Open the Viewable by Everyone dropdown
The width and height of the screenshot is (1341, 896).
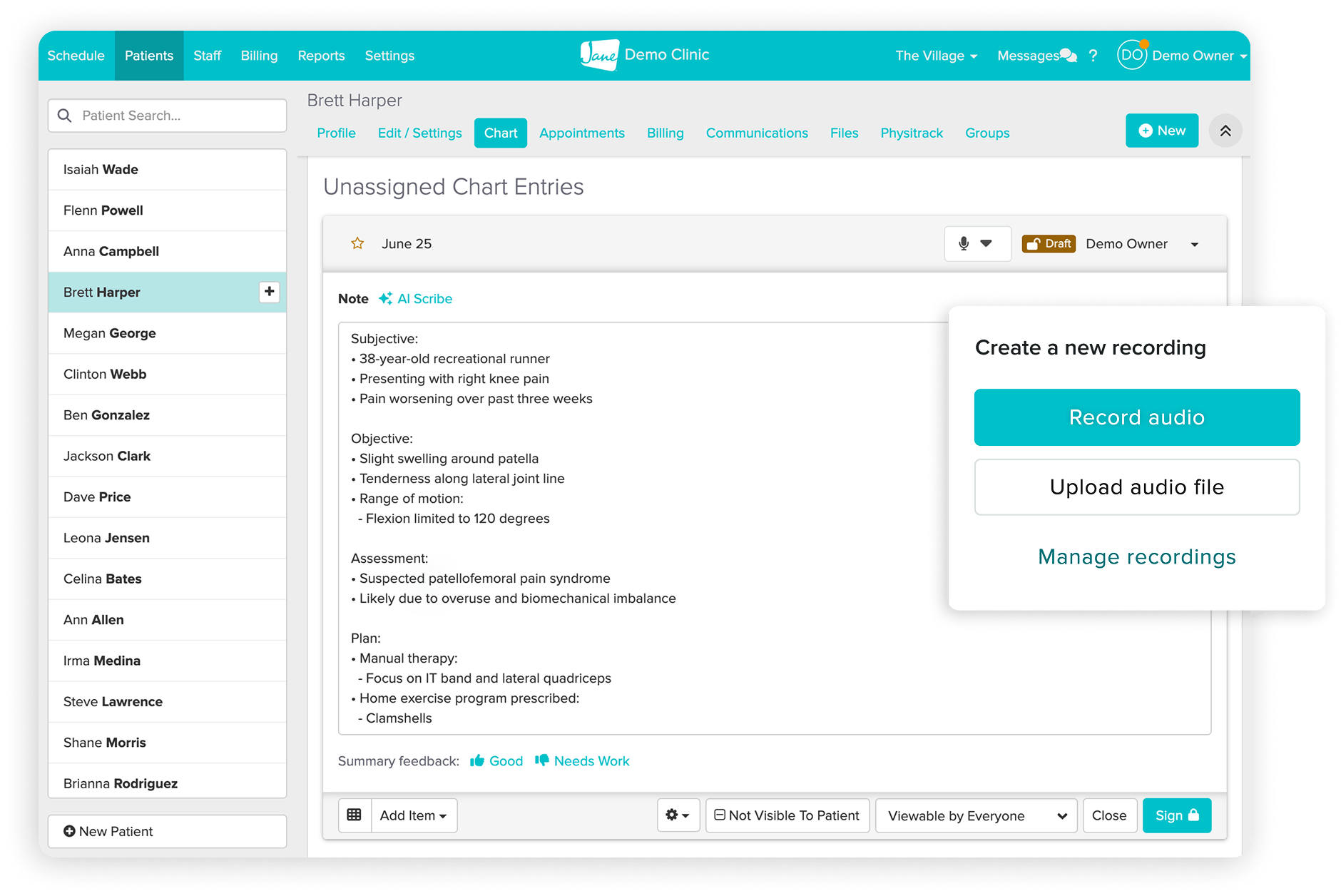977,815
